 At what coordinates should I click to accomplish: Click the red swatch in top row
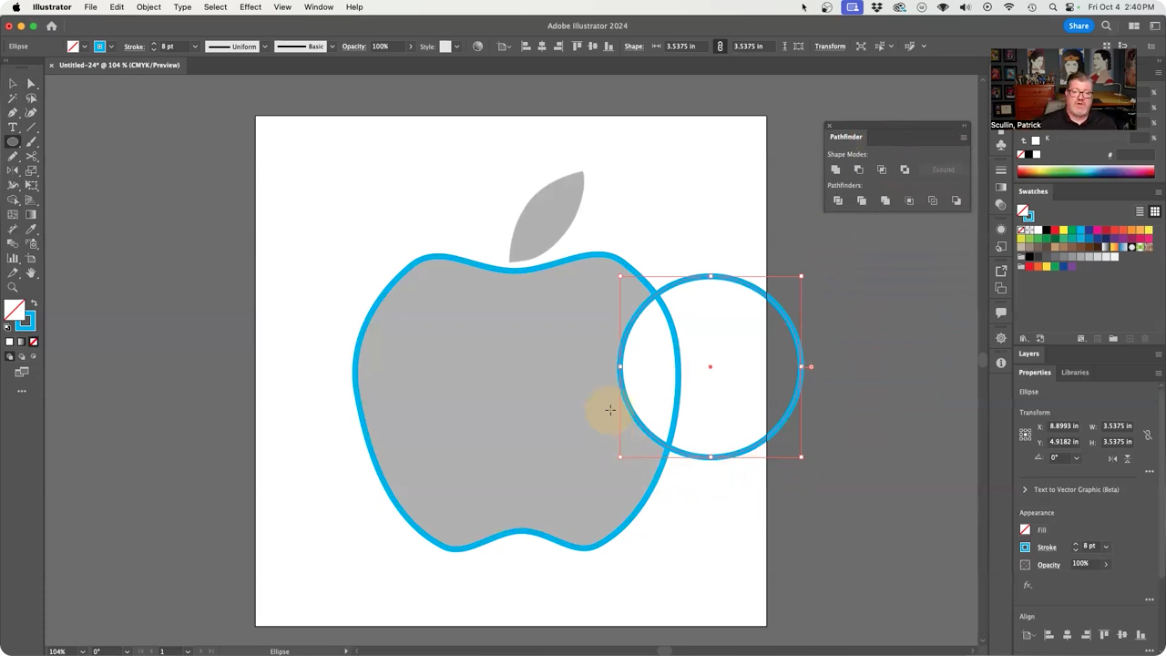pyautogui.click(x=1055, y=230)
